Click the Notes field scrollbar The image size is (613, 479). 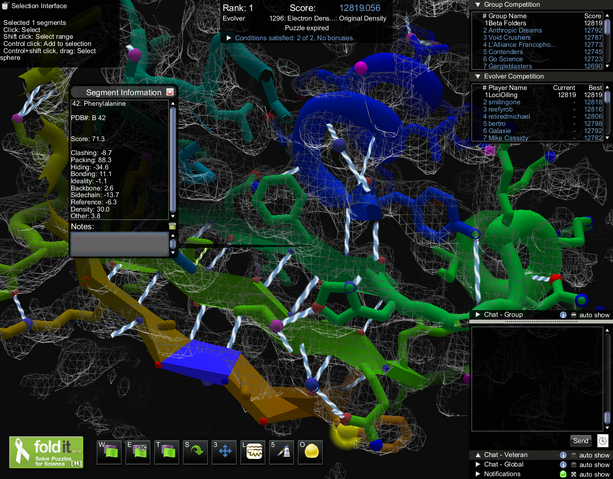click(x=173, y=244)
